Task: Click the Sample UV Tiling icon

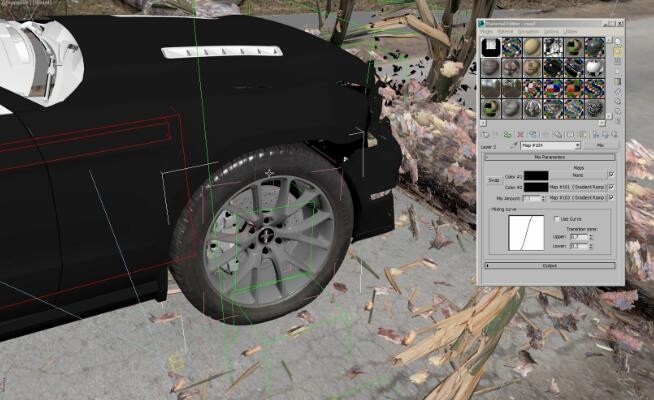Action: pos(618,71)
